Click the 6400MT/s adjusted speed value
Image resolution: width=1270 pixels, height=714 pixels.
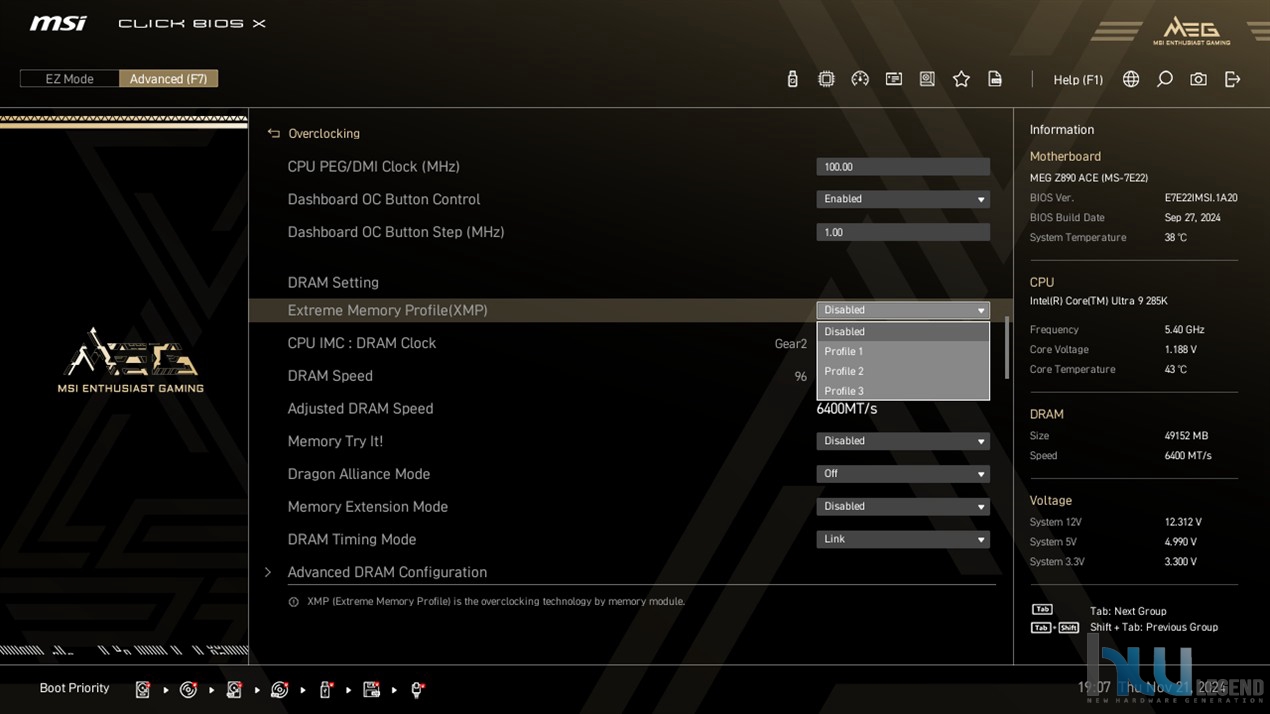(x=846, y=409)
